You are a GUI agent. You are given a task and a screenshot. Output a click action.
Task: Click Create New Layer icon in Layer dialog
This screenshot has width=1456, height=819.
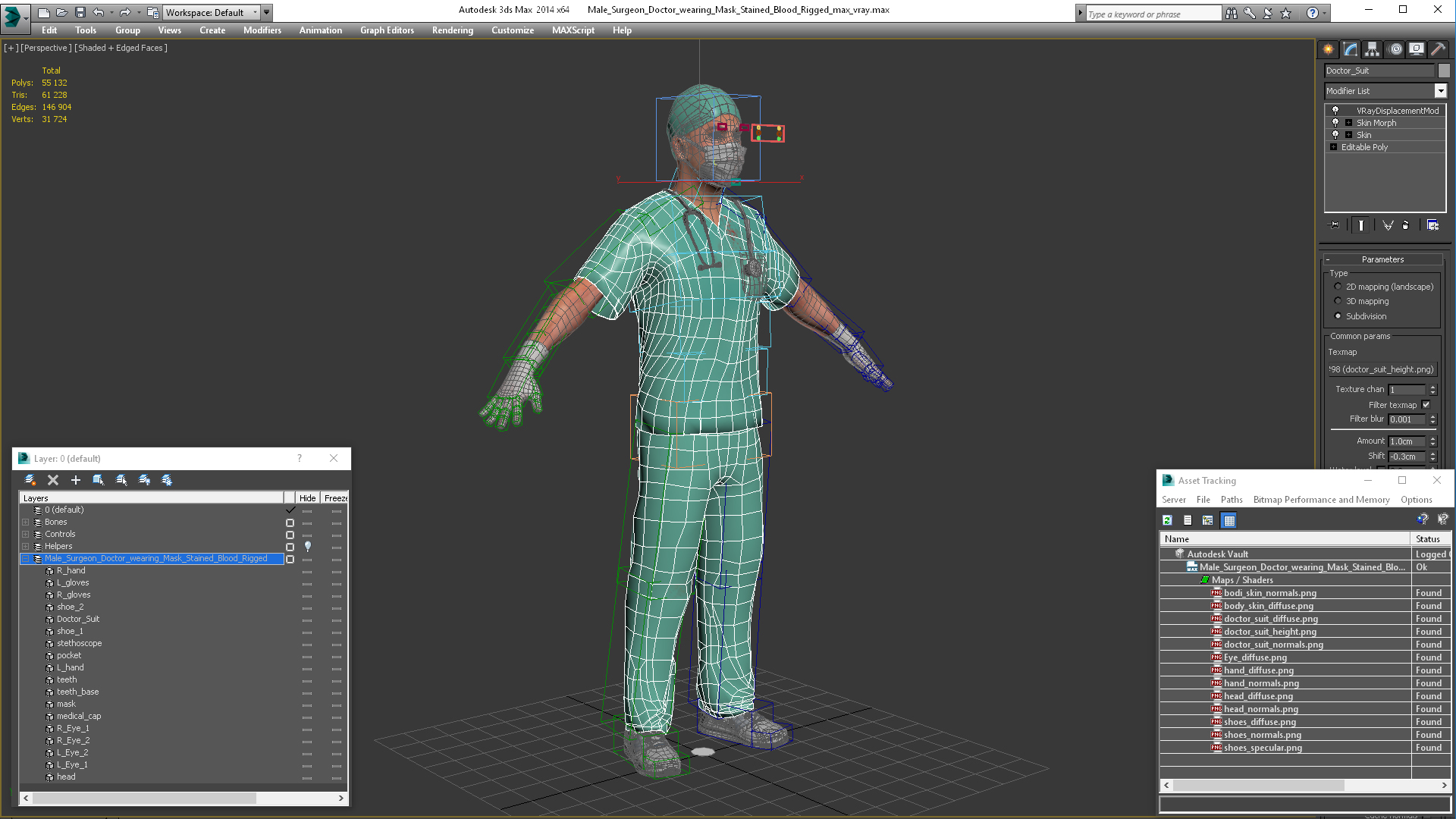(x=30, y=480)
